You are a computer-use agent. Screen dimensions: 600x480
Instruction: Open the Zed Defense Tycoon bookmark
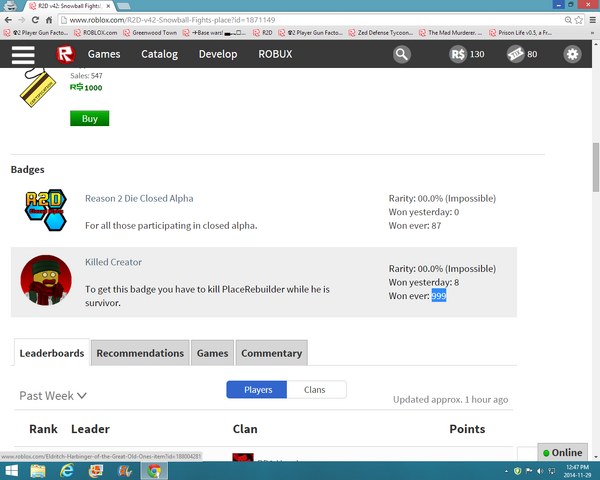[381, 33]
